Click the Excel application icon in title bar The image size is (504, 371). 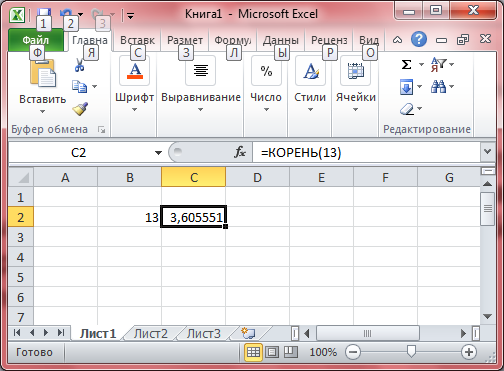16,15
